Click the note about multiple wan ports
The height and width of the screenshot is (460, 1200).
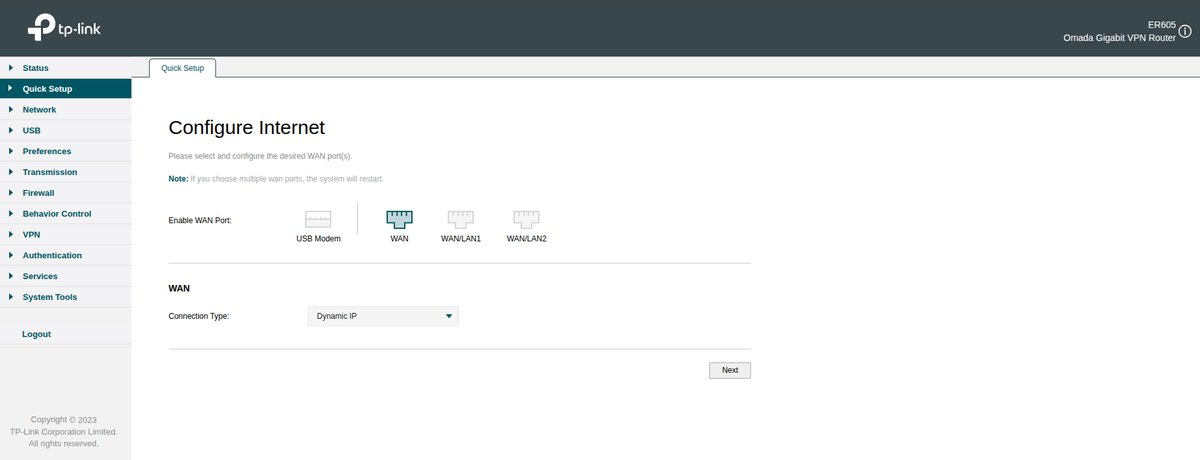(x=276, y=178)
